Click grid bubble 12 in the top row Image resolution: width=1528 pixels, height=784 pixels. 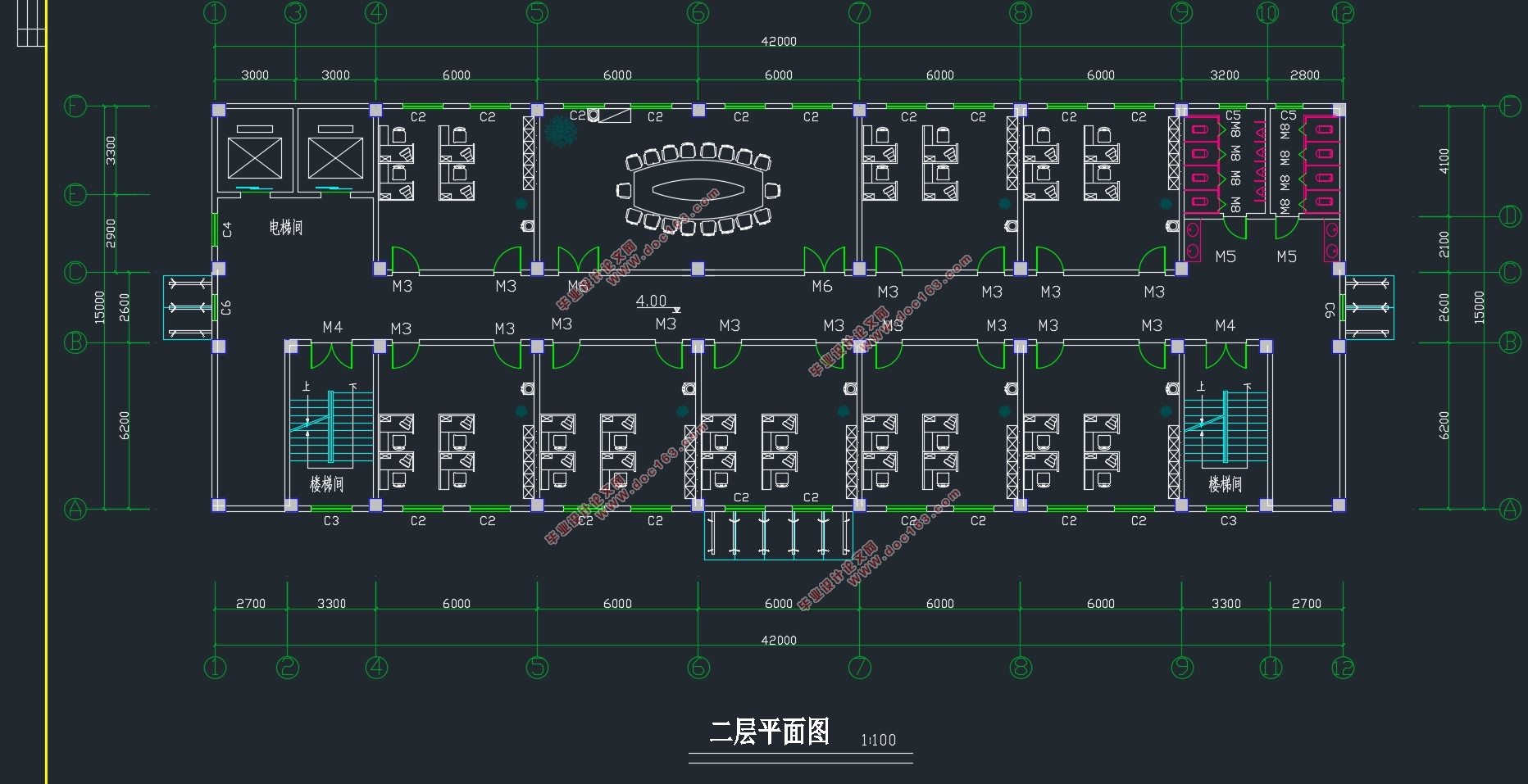(x=1343, y=12)
